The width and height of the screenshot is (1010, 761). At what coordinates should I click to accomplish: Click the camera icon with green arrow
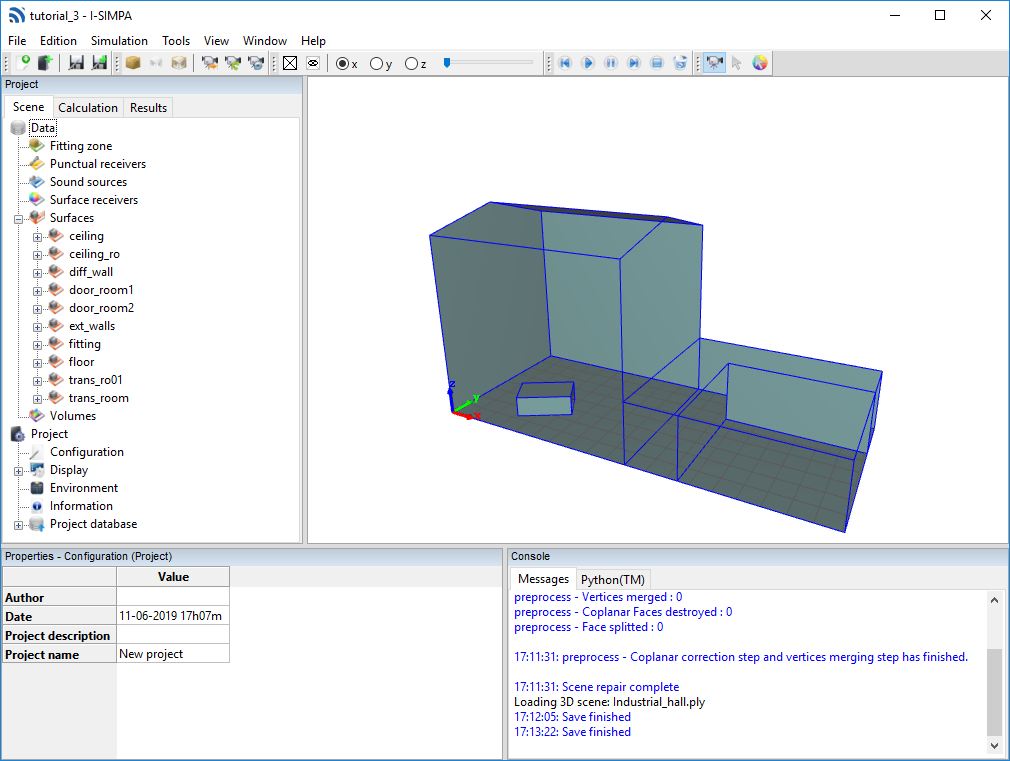point(233,63)
